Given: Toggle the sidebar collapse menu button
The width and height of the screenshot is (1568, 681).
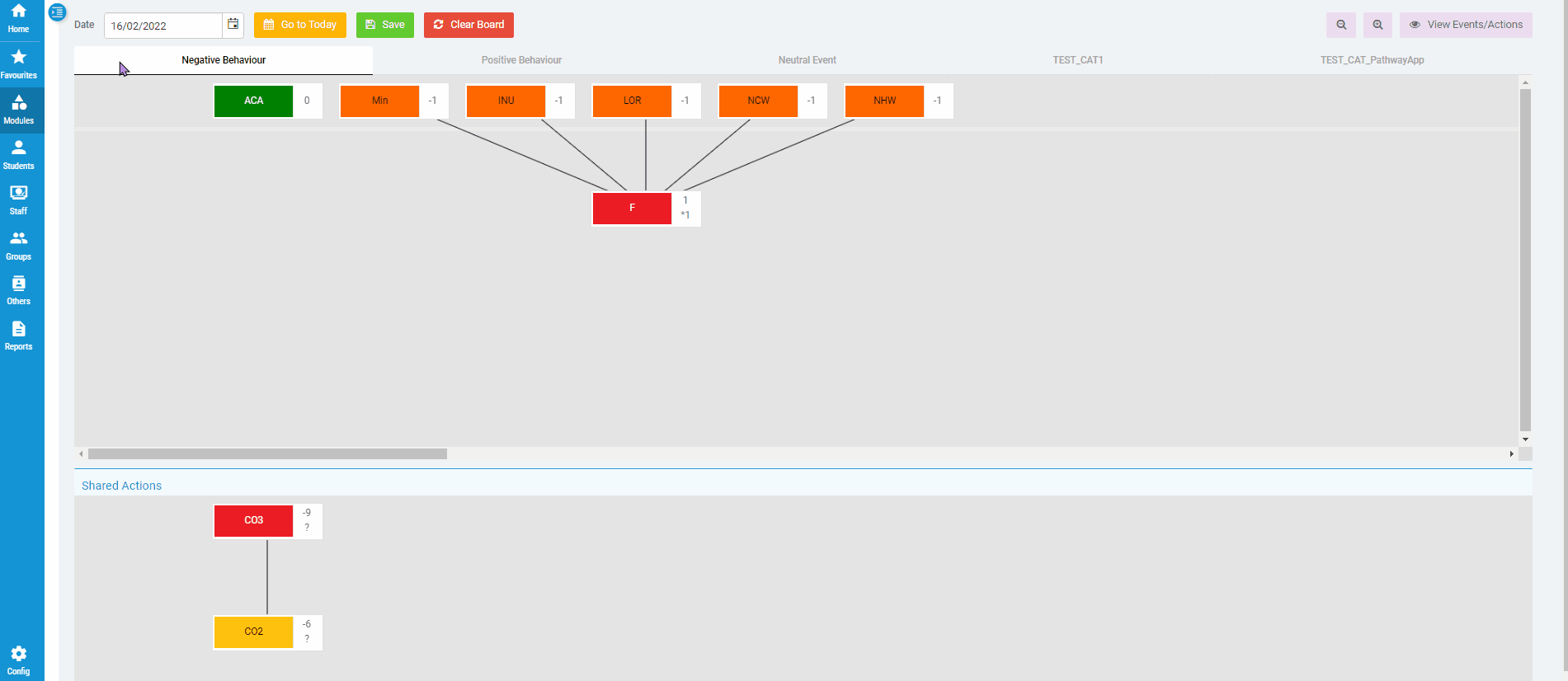Looking at the screenshot, I should (x=57, y=12).
